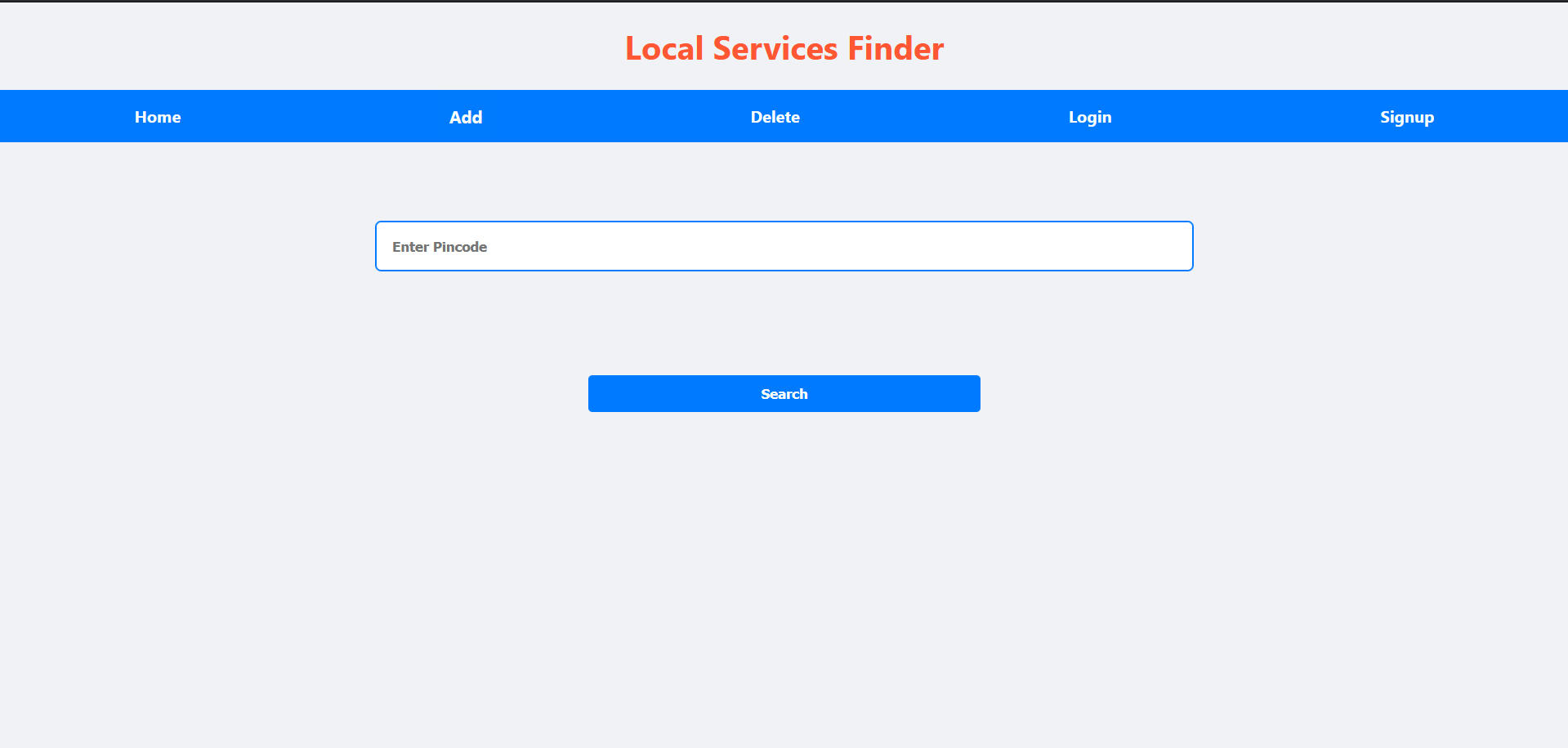The image size is (1568, 748).
Task: Click the Enter Pincode input field
Action: (x=784, y=246)
